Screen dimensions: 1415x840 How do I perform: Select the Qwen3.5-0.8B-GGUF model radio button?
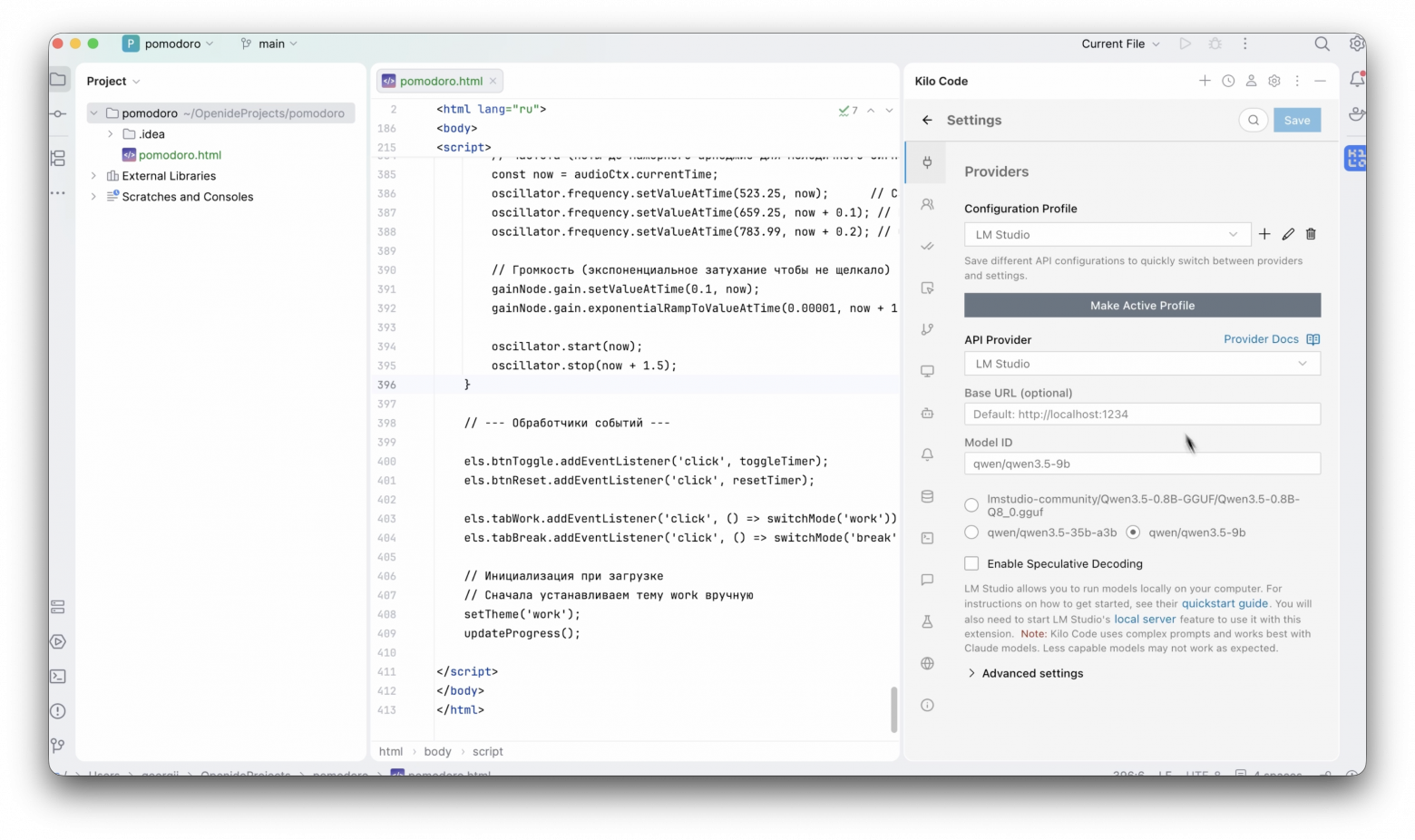pos(971,505)
